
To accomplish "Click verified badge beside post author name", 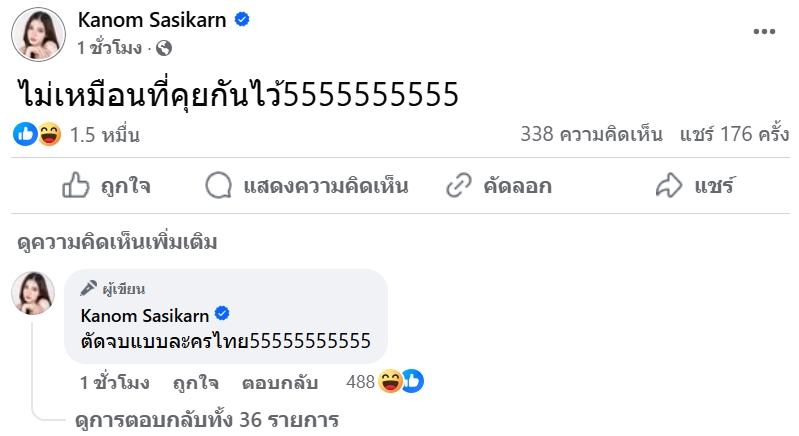I will point(242,19).
